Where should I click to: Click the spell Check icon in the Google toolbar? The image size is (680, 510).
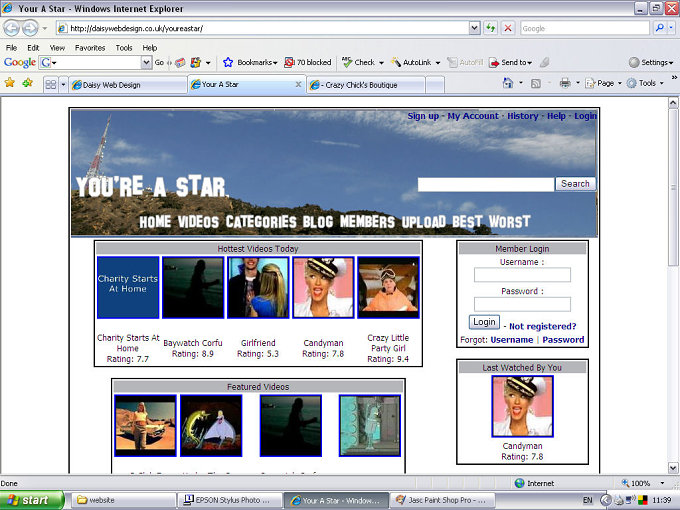tap(347, 62)
